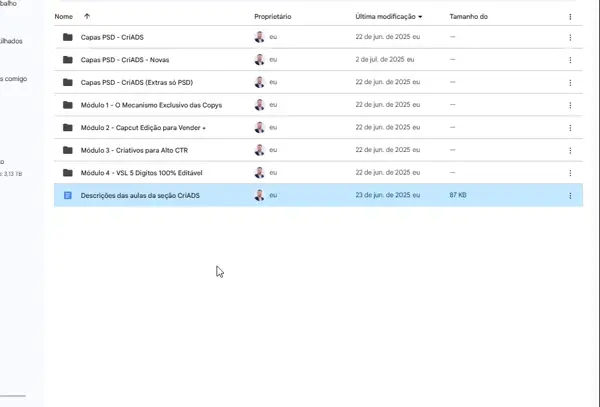Click the Google Docs icon of Descrições file
The width and height of the screenshot is (600, 407).
click(x=68, y=195)
